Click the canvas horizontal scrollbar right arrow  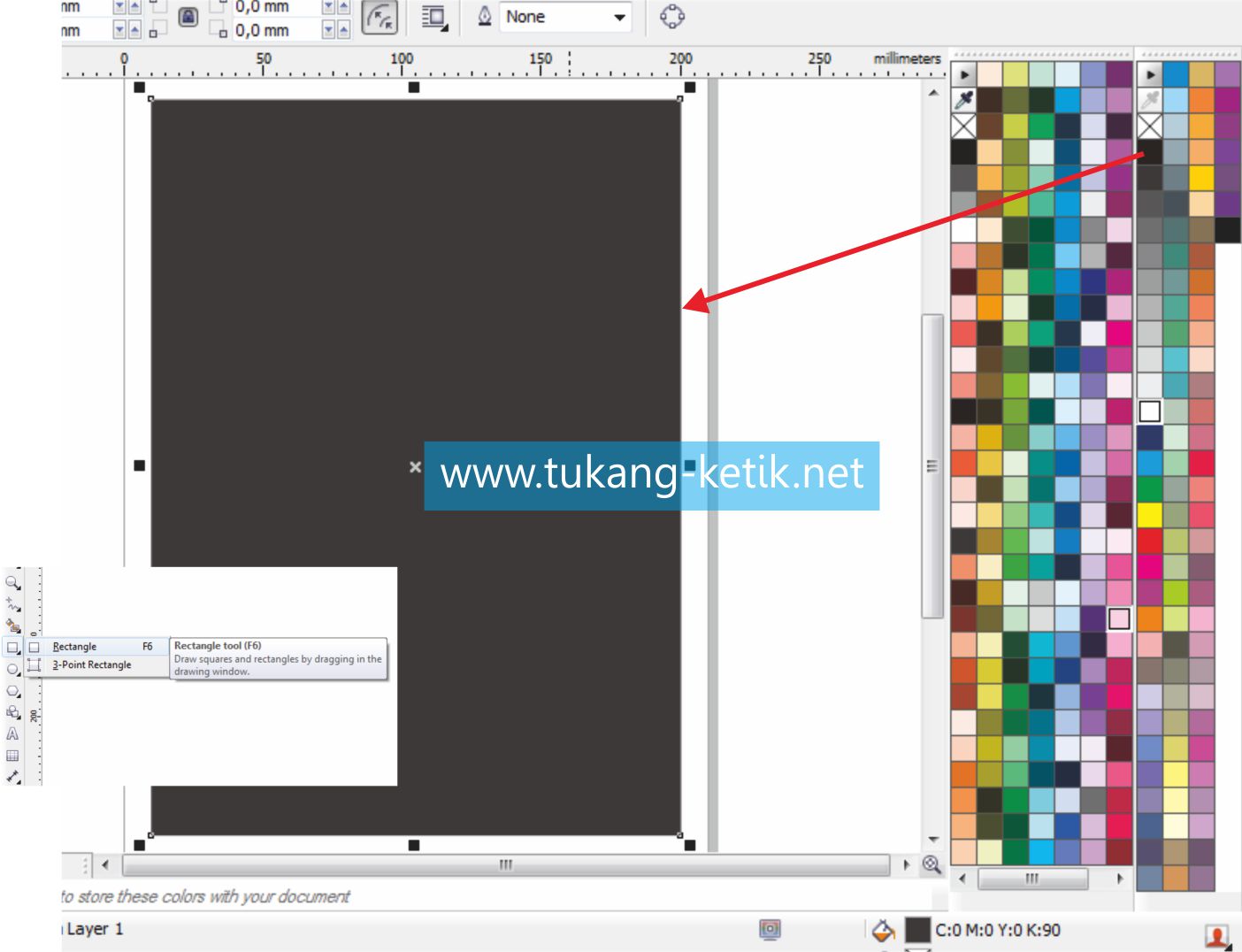tap(906, 864)
